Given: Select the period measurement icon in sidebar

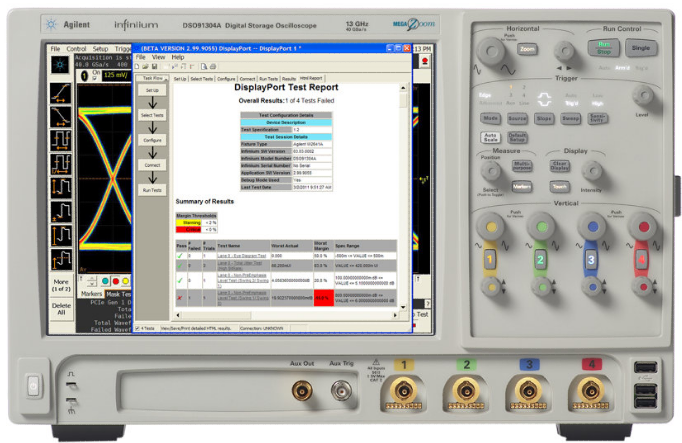Looking at the screenshot, I should point(61,140).
